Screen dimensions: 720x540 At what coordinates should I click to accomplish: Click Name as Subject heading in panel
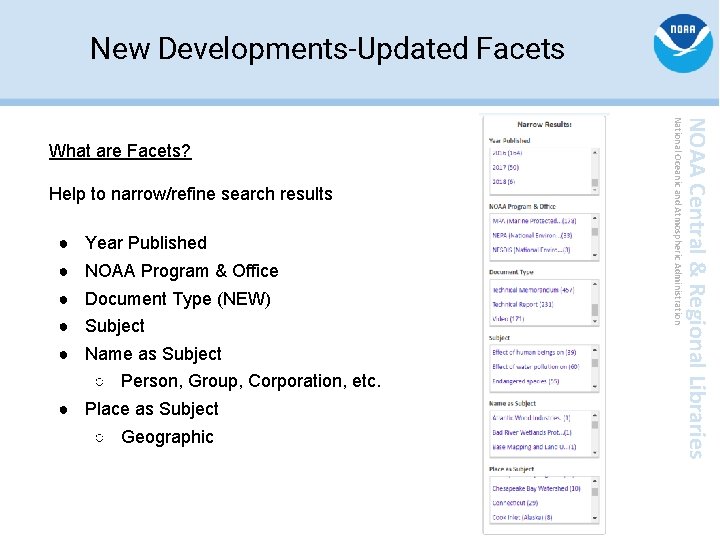point(512,403)
